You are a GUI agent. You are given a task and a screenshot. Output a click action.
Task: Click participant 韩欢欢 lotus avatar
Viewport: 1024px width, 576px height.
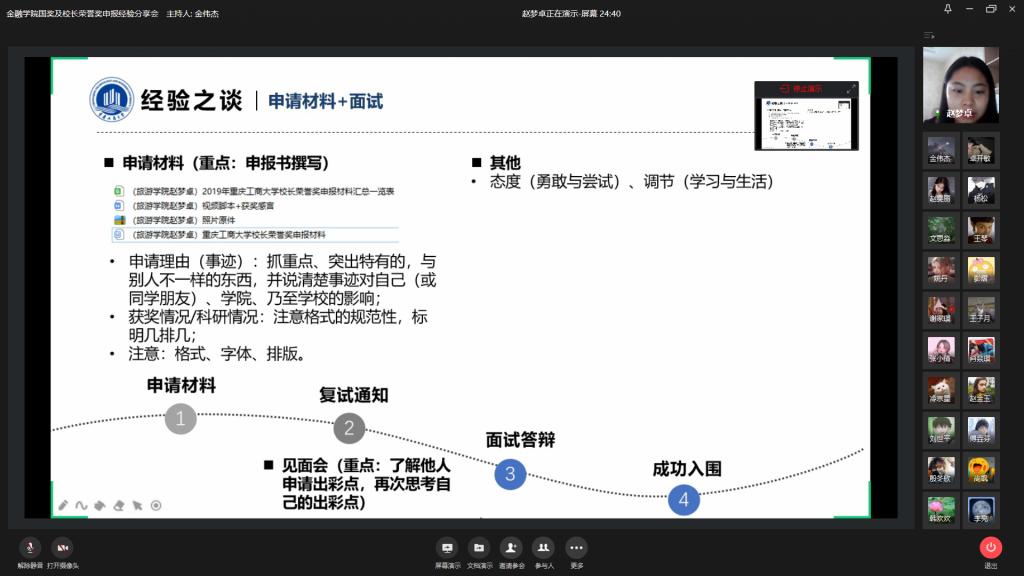pos(940,509)
